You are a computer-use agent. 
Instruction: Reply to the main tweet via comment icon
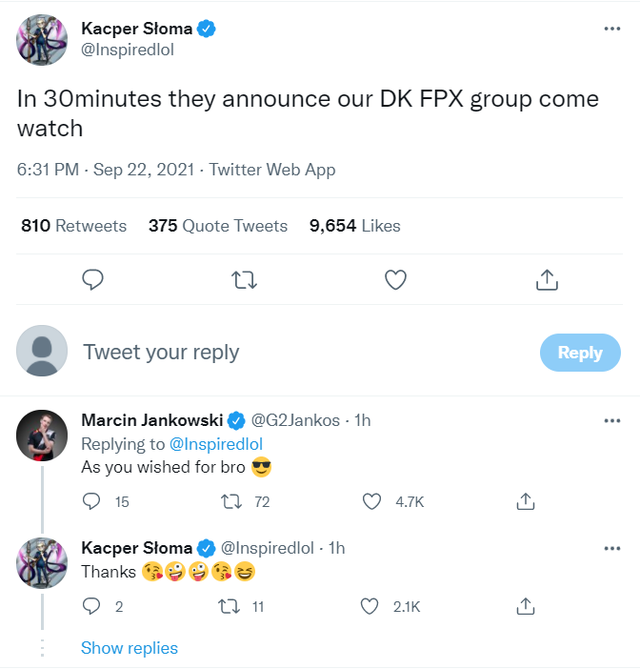[x=93, y=280]
